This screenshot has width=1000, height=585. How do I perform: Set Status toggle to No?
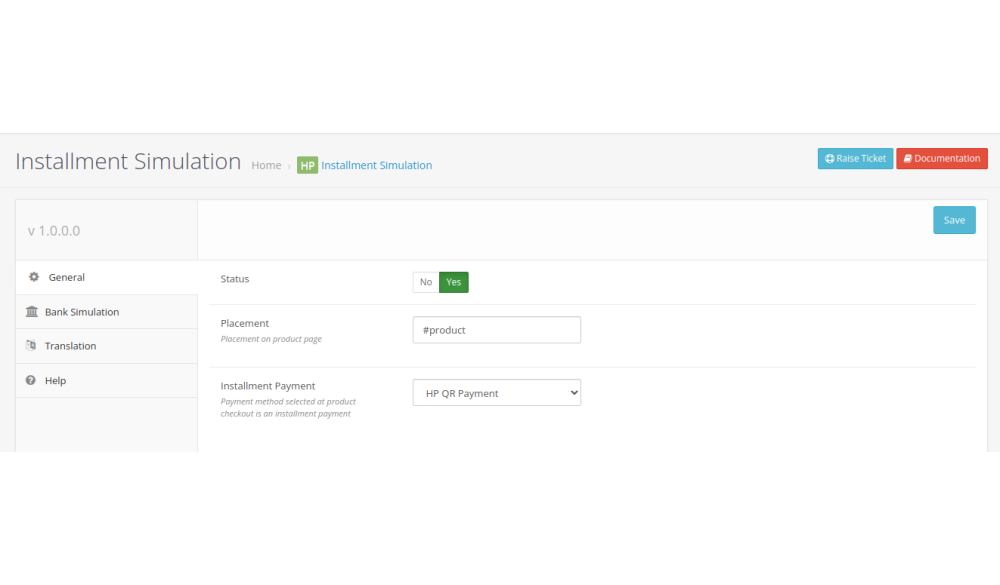(x=426, y=282)
